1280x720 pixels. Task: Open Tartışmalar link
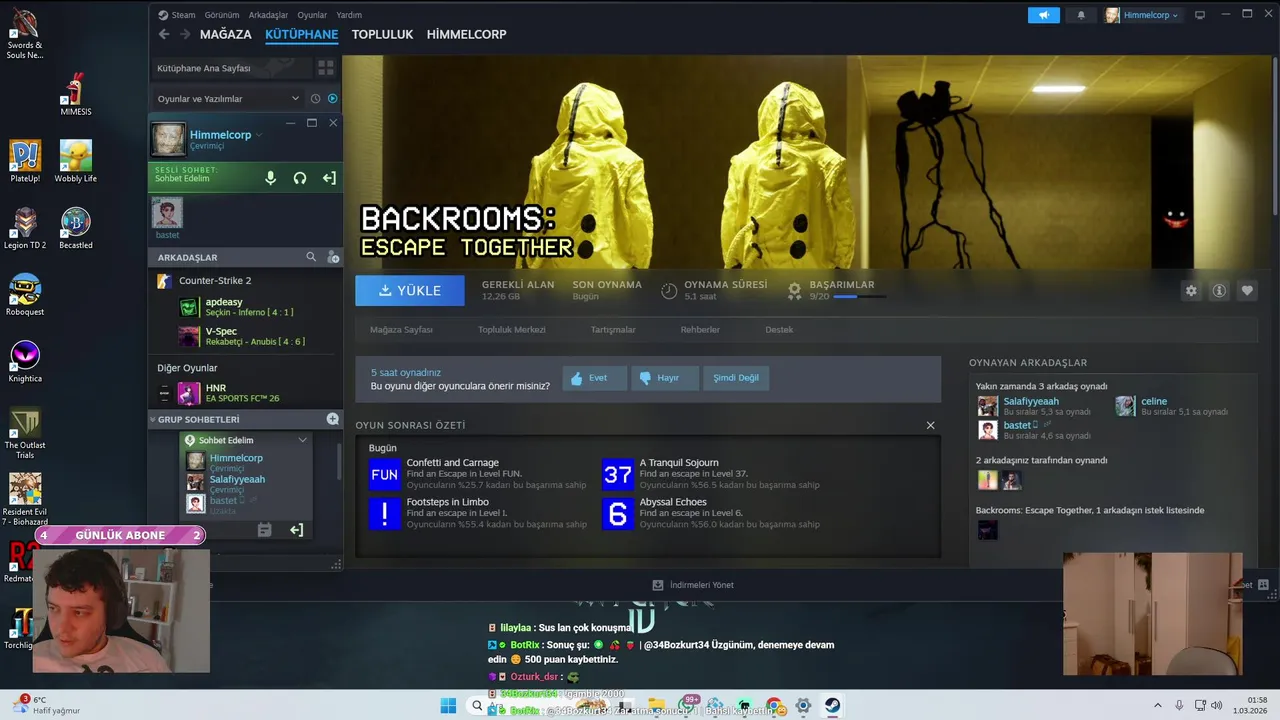613,330
